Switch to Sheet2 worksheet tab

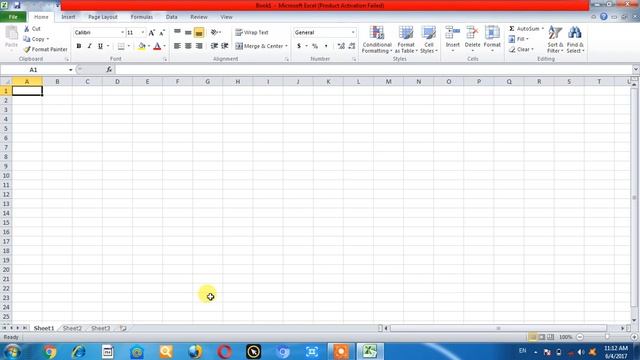72,328
